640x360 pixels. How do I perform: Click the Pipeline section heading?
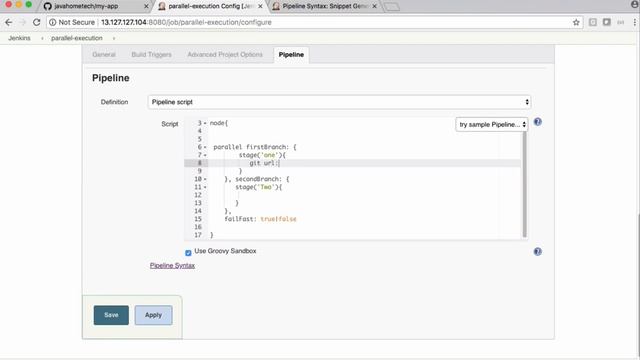tap(111, 78)
